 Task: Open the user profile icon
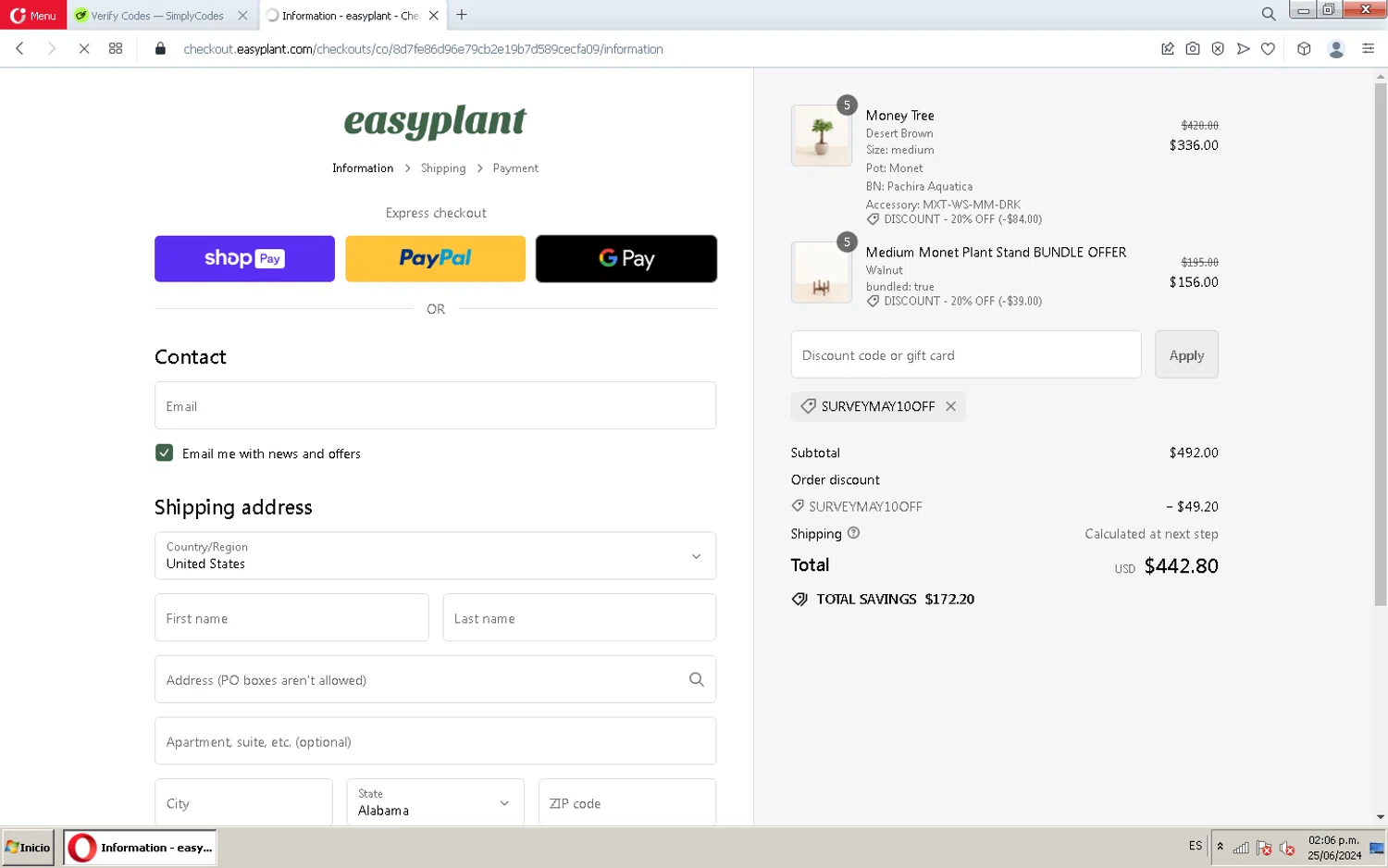1336,49
